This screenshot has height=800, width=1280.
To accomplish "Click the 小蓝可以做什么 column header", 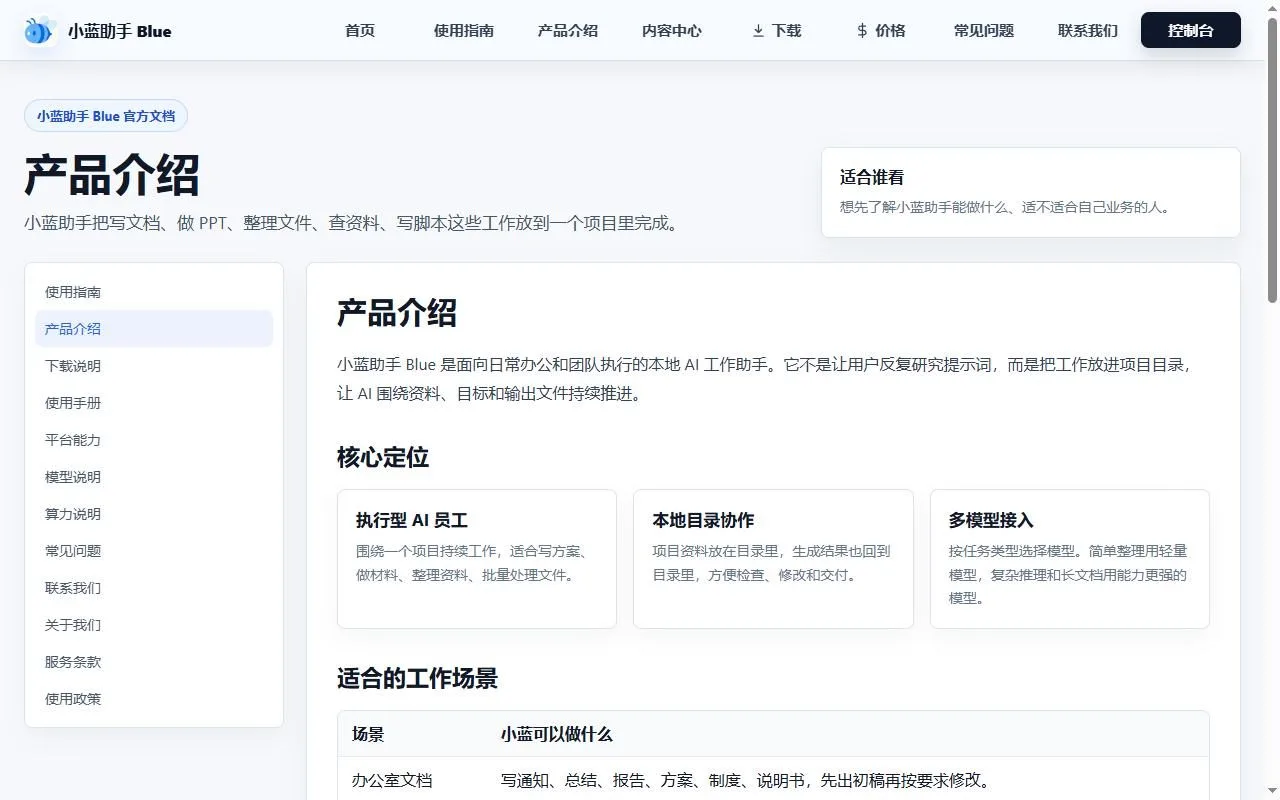I will coord(557,734).
